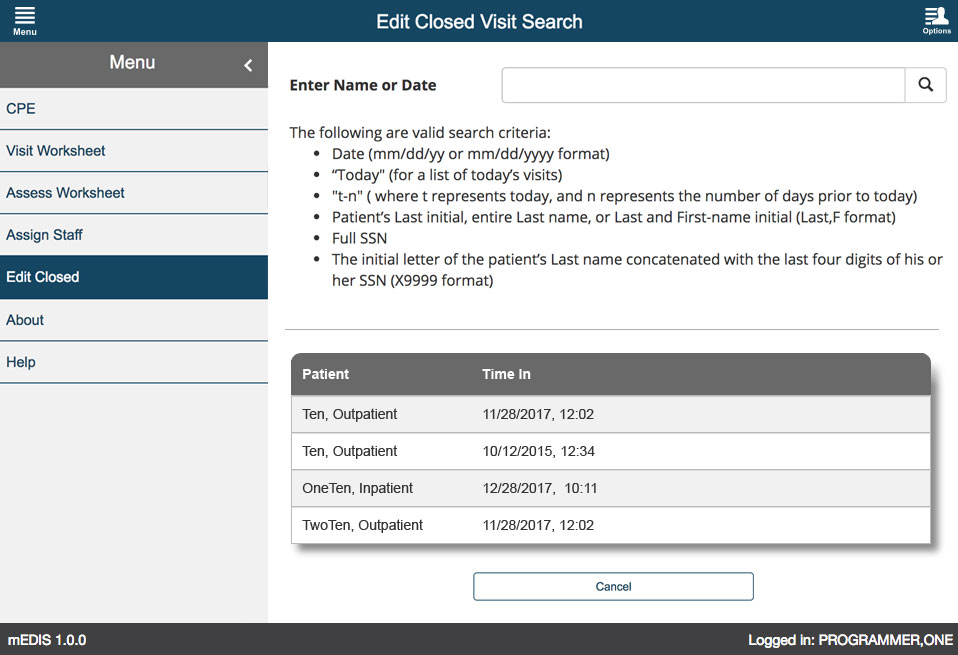Click the 10/12/2015, 12:34 time cell
This screenshot has width=958, height=655.
point(538,452)
